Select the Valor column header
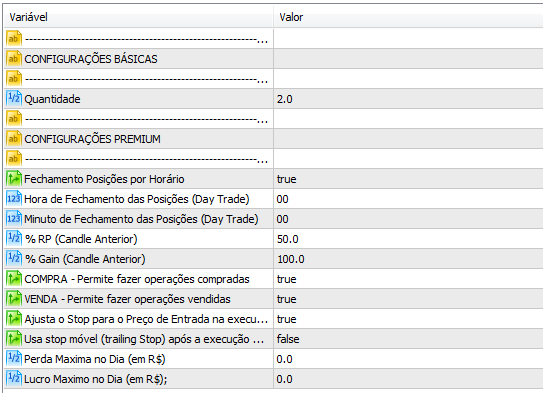543x393 pixels. 408,17
